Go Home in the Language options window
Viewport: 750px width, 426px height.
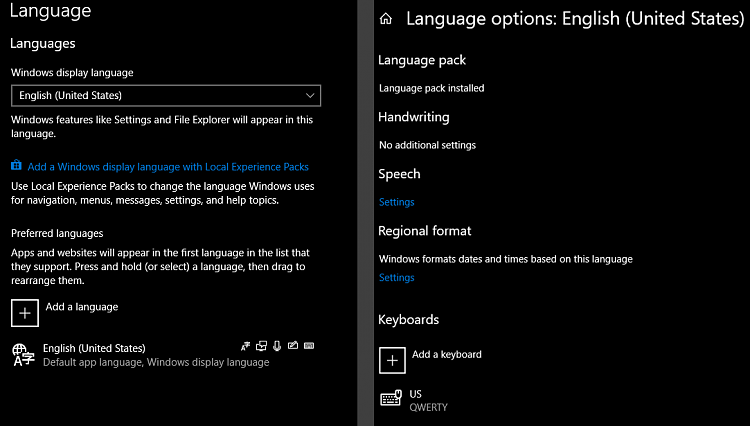click(x=386, y=19)
